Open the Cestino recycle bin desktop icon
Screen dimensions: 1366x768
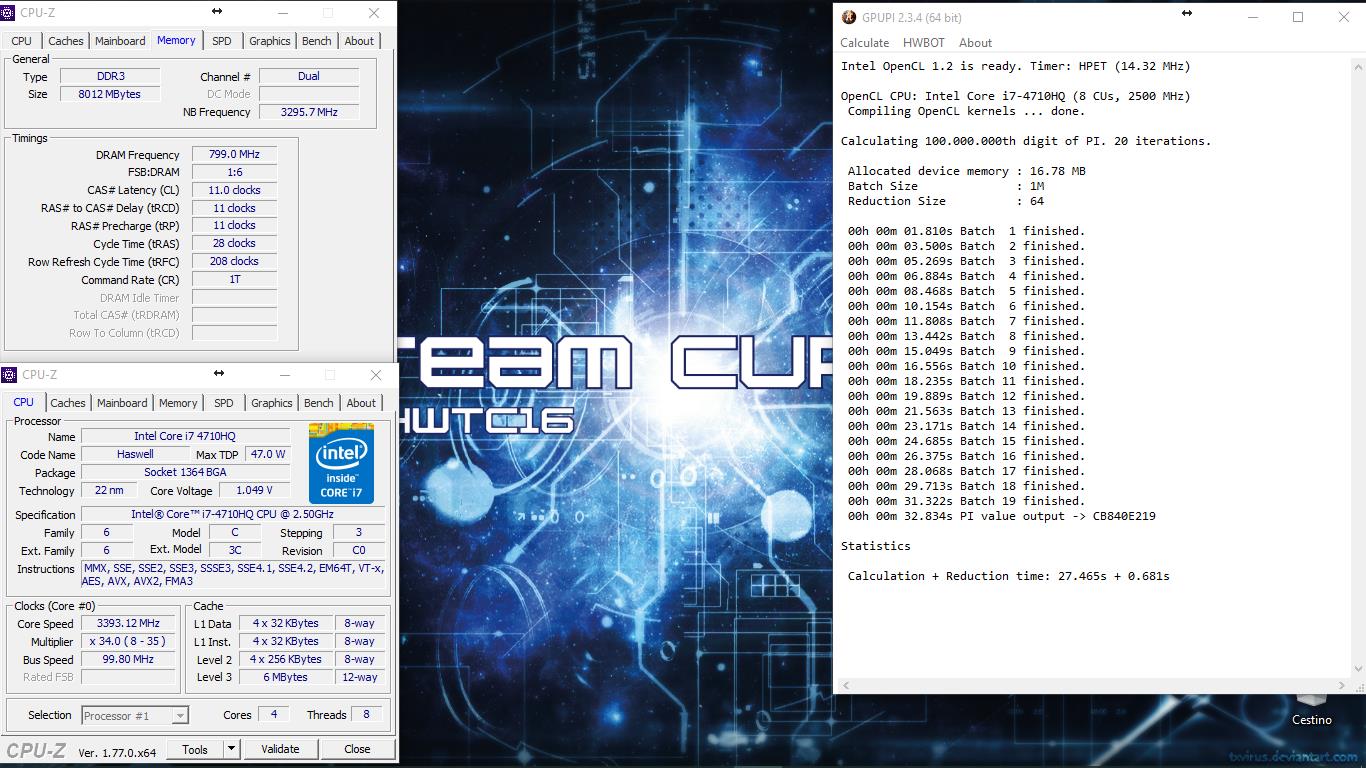[1311, 706]
